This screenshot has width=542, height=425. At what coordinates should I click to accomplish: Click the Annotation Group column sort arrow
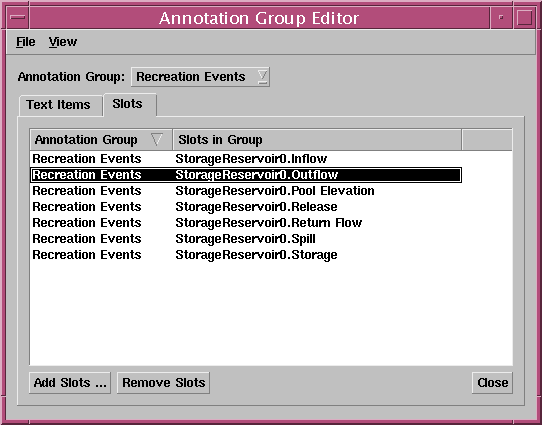(x=156, y=140)
